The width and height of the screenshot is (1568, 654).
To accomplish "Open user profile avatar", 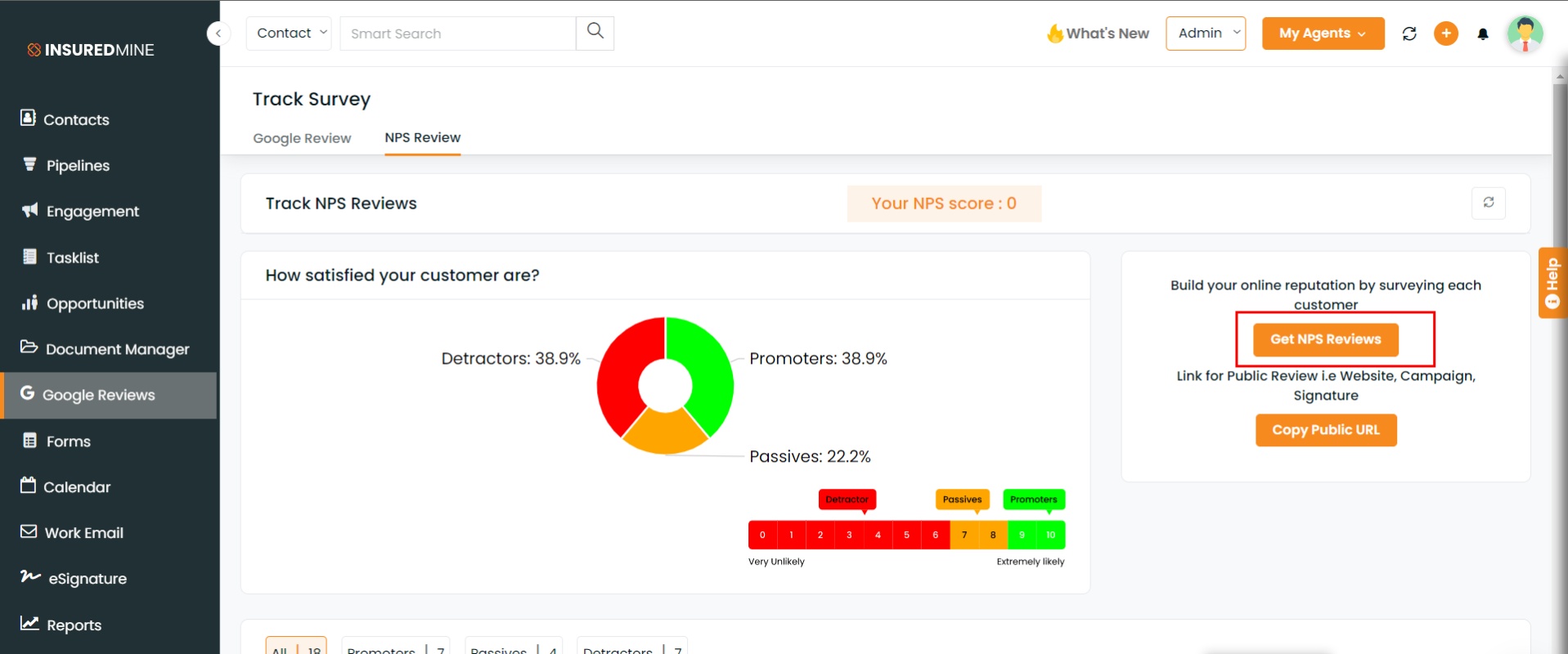I will (1525, 34).
